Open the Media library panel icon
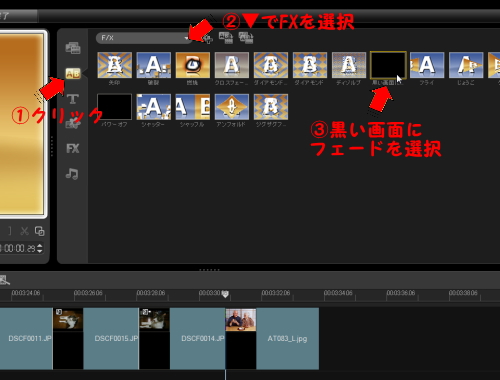Viewport: 500px width, 380px height. 73,48
